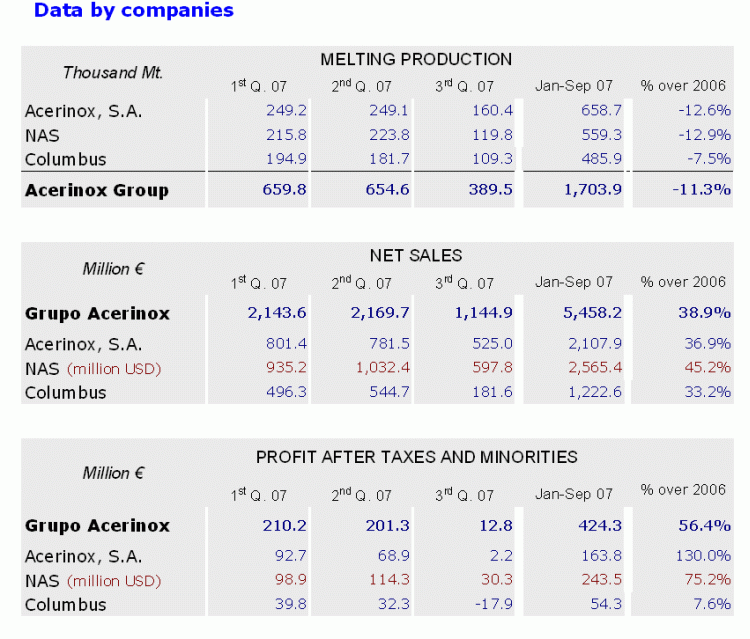Select 'Profit After Taxes and Minorities' title

[416, 457]
